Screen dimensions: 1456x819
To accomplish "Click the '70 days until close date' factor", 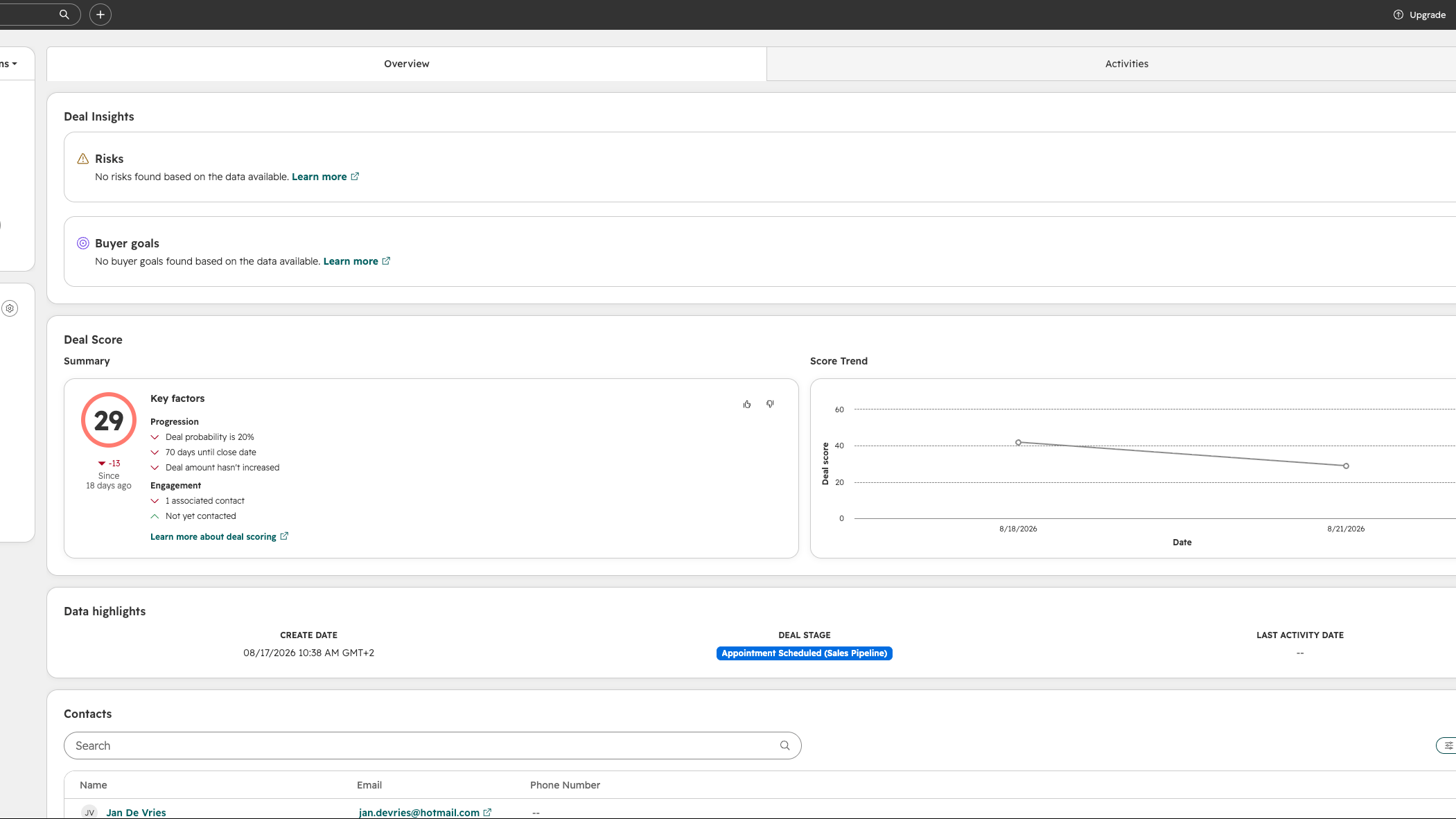I will (x=211, y=452).
